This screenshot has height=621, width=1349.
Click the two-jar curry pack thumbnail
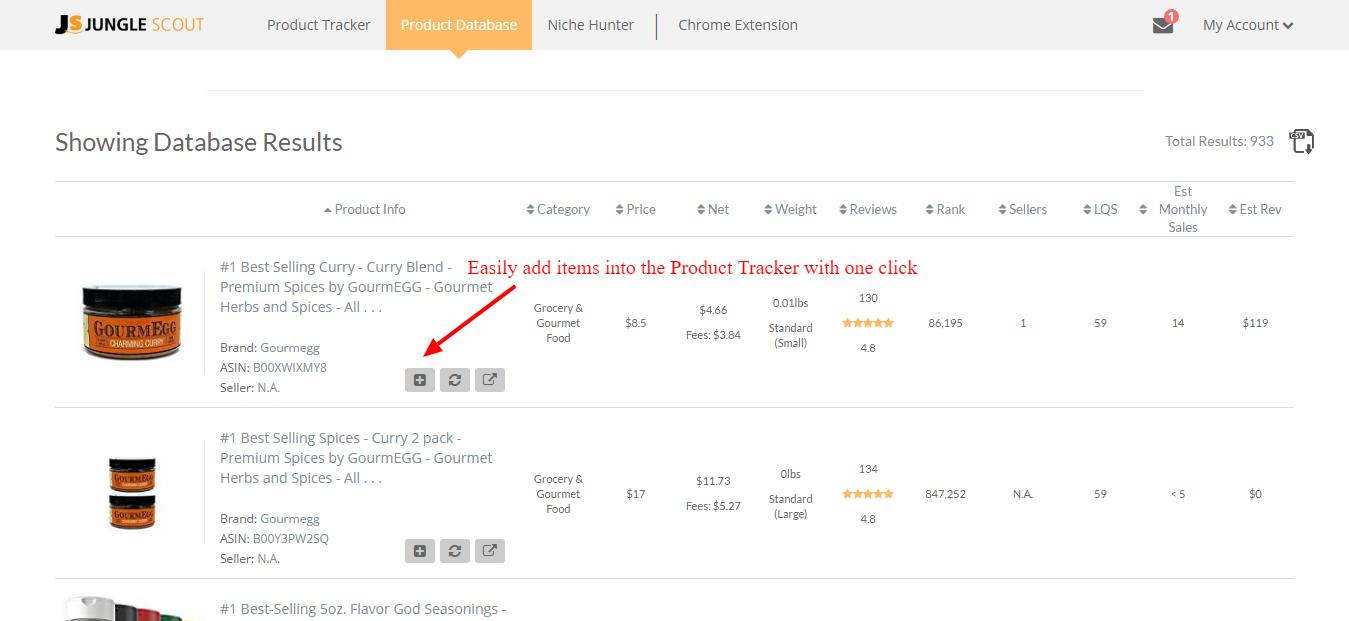[131, 493]
